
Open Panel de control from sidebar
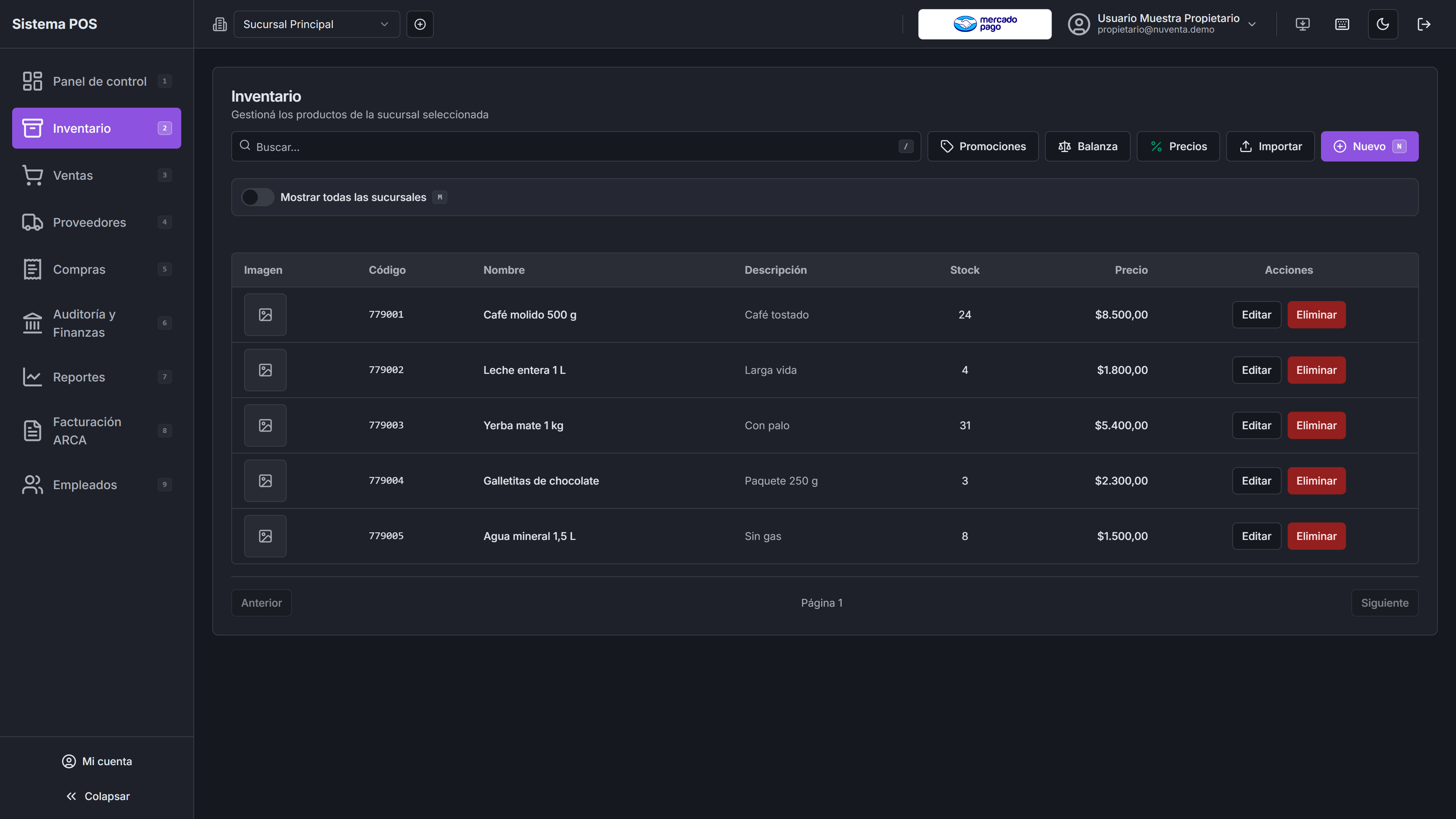coord(97,82)
